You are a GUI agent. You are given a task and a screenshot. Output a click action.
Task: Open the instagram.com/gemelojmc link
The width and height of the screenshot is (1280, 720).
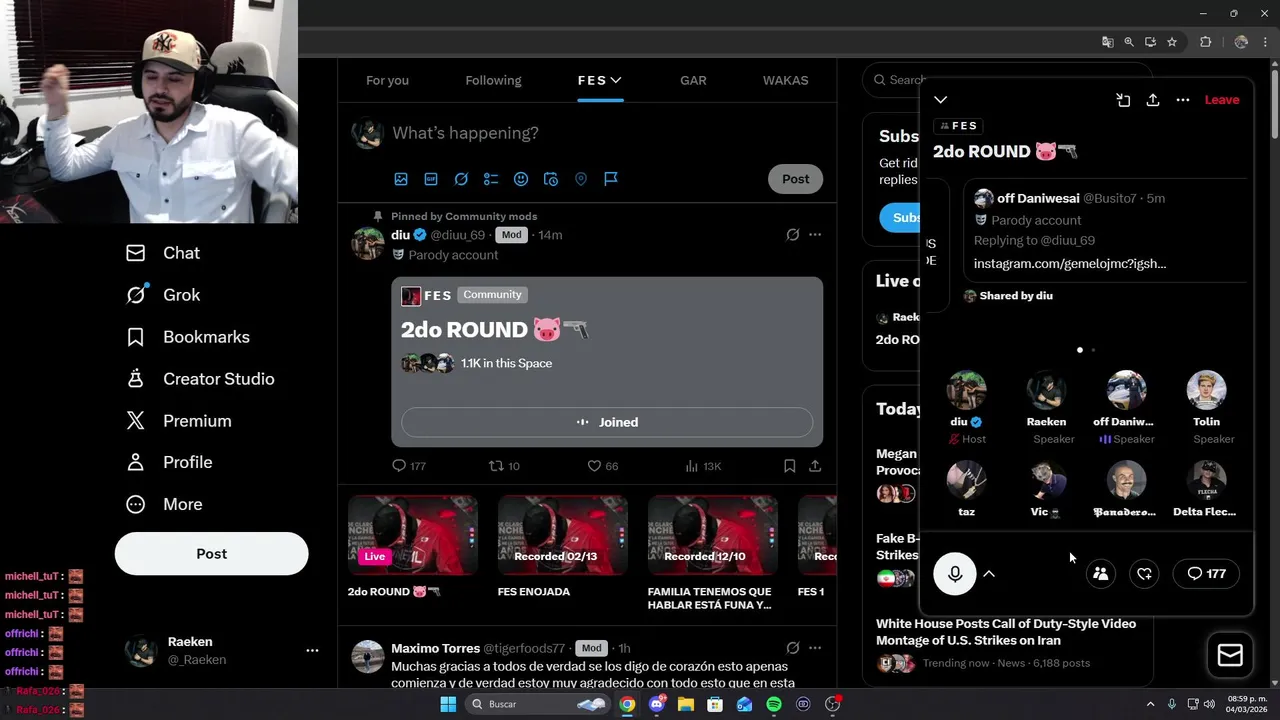1070,264
